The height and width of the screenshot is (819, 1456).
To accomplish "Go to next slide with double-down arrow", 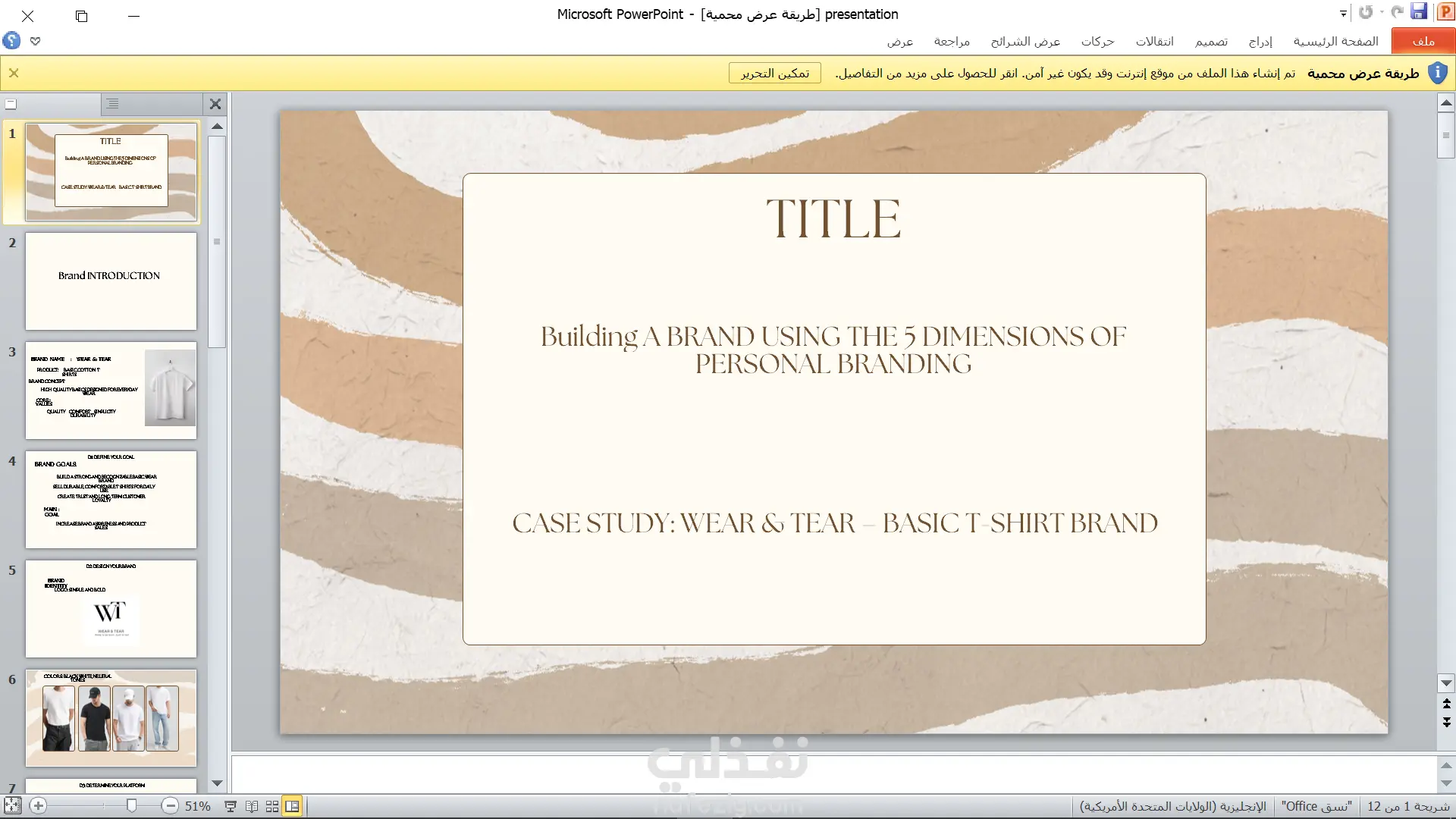I will [1446, 723].
